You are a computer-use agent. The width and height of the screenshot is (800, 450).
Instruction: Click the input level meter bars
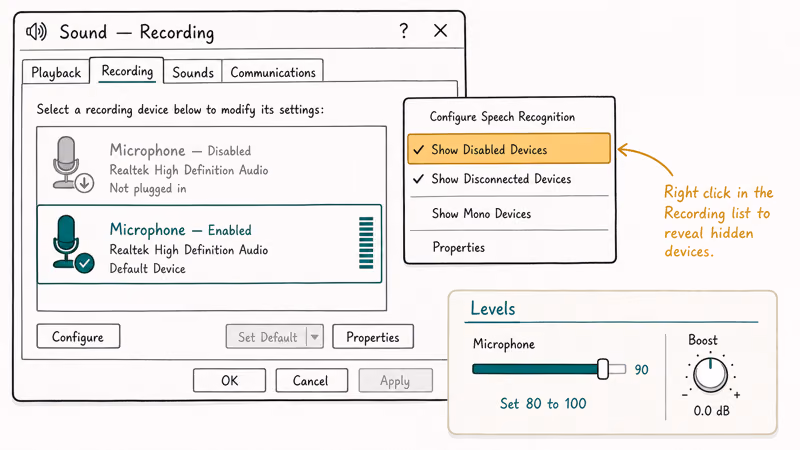click(366, 243)
